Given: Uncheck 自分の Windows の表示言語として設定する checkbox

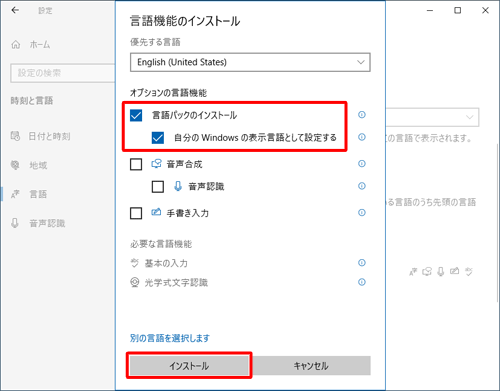Looking at the screenshot, I should click(x=158, y=137).
